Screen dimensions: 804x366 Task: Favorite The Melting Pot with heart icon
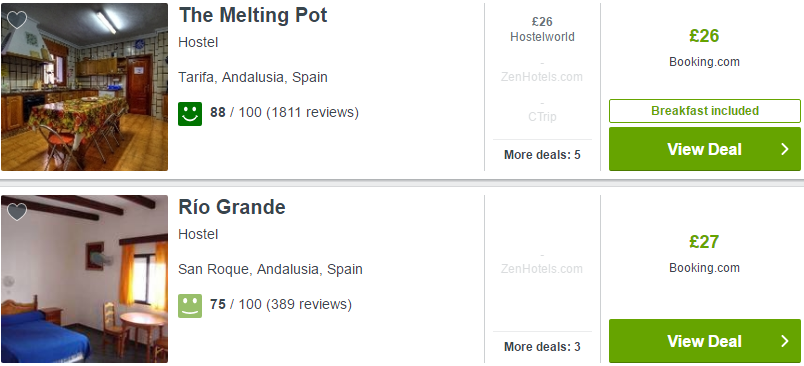pyautogui.click(x=17, y=20)
